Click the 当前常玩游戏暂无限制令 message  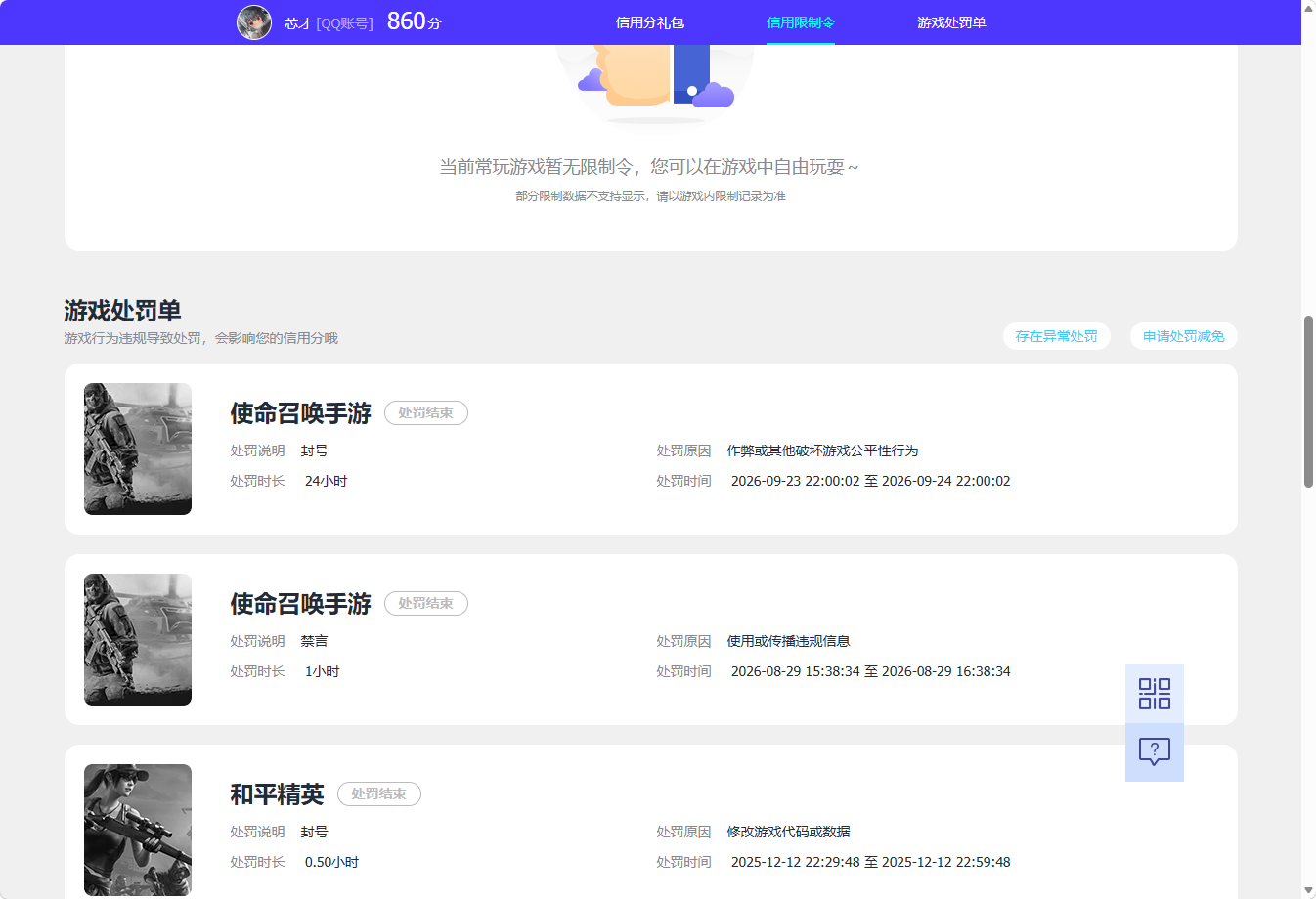(649, 167)
